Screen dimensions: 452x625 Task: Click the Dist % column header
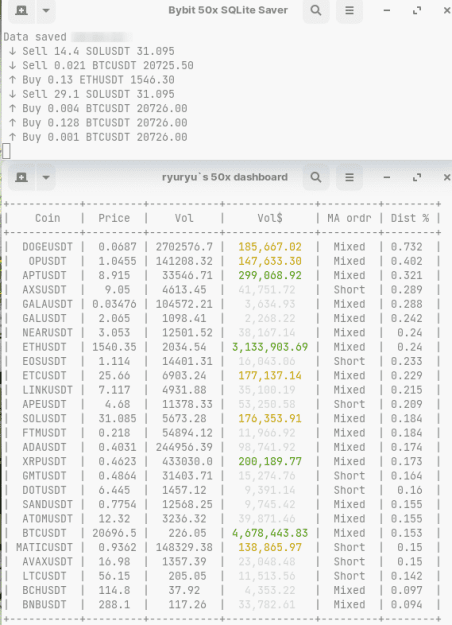pyautogui.click(x=410, y=218)
